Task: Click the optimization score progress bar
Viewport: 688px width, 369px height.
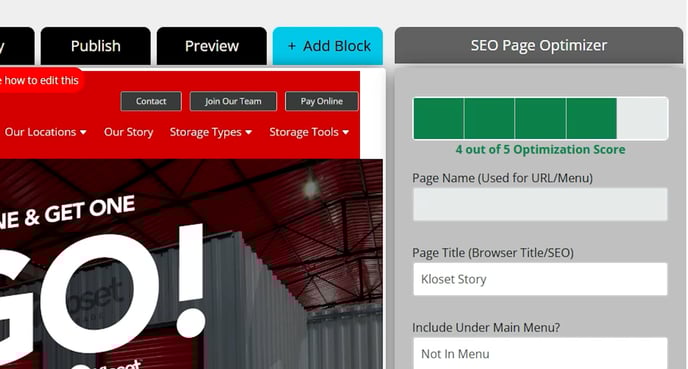Action: pos(540,118)
